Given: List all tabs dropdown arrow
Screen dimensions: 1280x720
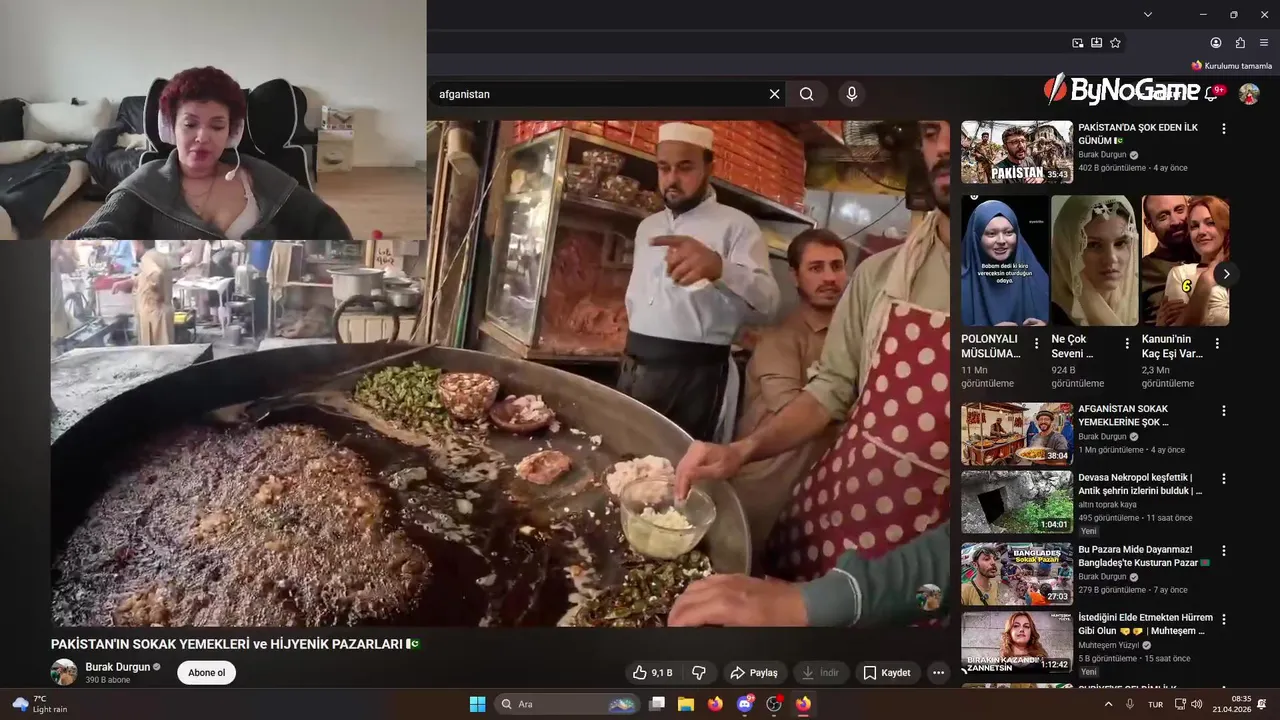Looking at the screenshot, I should [x=1148, y=14].
